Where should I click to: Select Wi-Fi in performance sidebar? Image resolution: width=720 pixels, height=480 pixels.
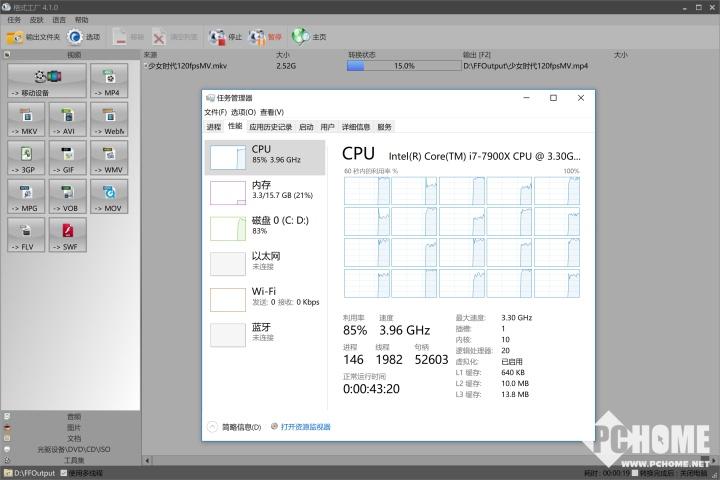coord(265,299)
